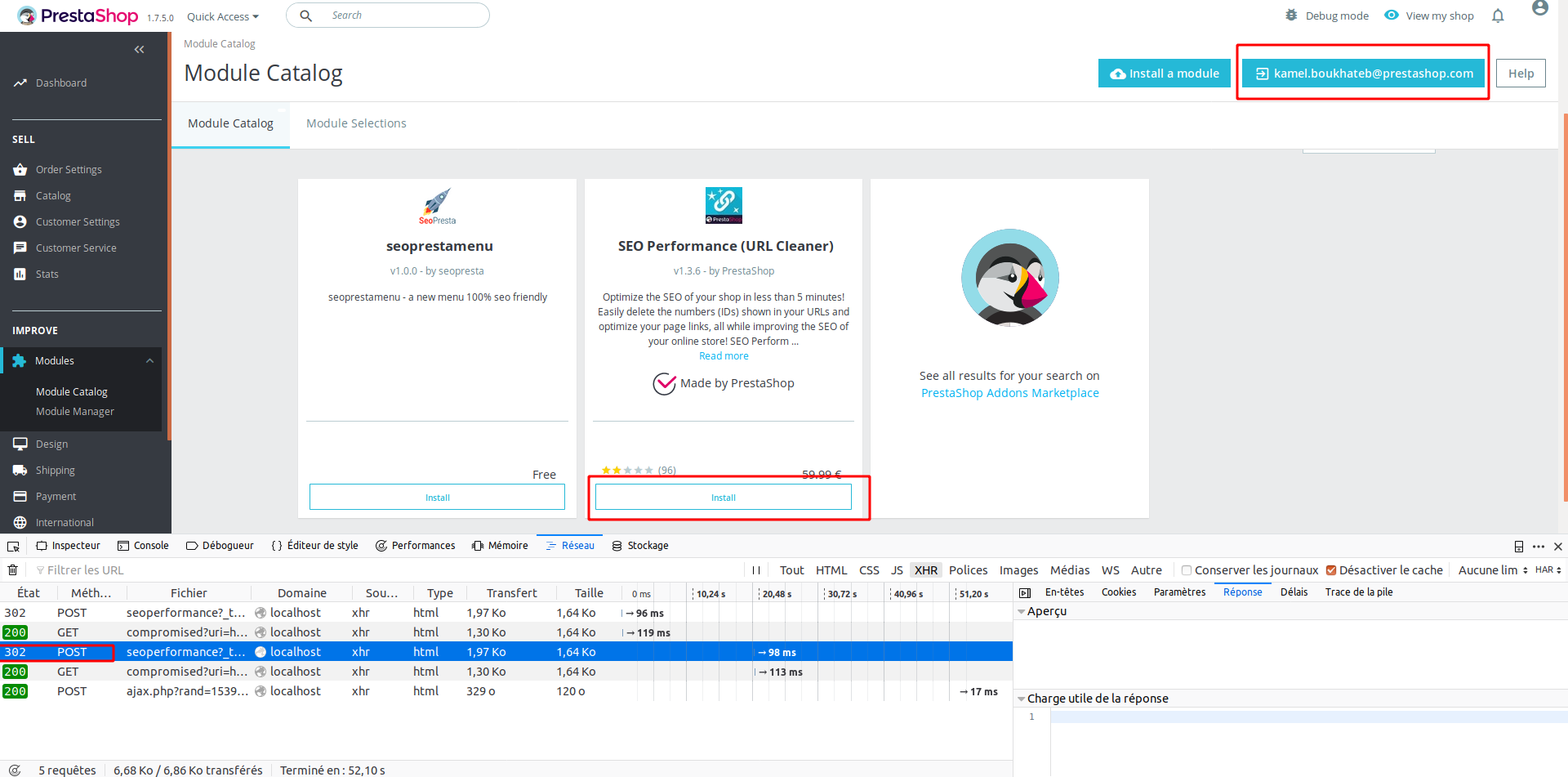The height and width of the screenshot is (777, 1568).
Task: Toggle Désactiver le cache
Action: coord(1330,569)
